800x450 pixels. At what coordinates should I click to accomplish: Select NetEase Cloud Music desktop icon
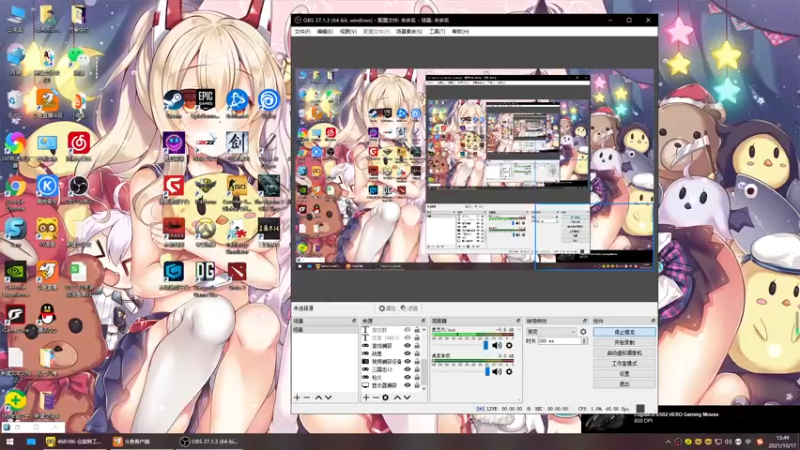click(78, 145)
